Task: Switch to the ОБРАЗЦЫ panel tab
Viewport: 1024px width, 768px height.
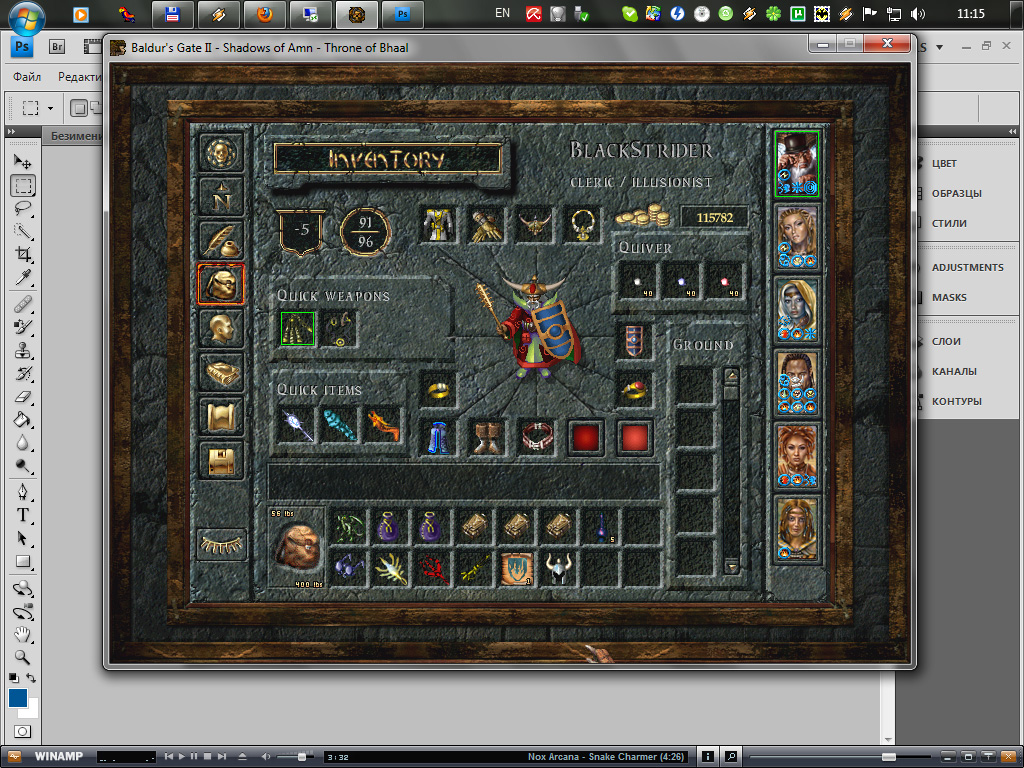Action: (957, 193)
